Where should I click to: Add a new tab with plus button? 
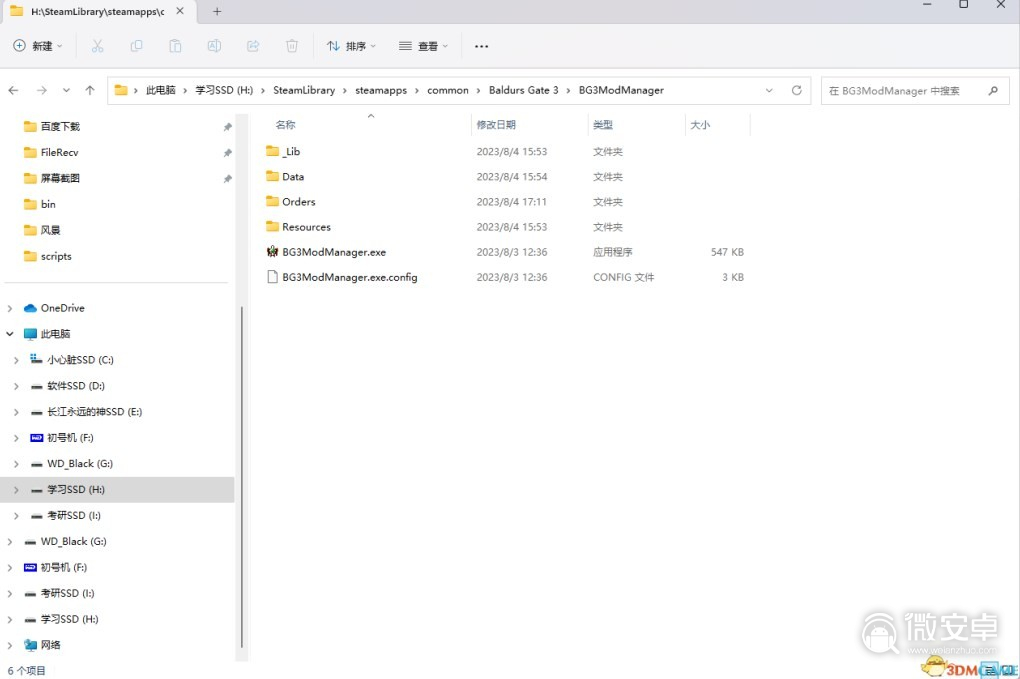tap(217, 11)
